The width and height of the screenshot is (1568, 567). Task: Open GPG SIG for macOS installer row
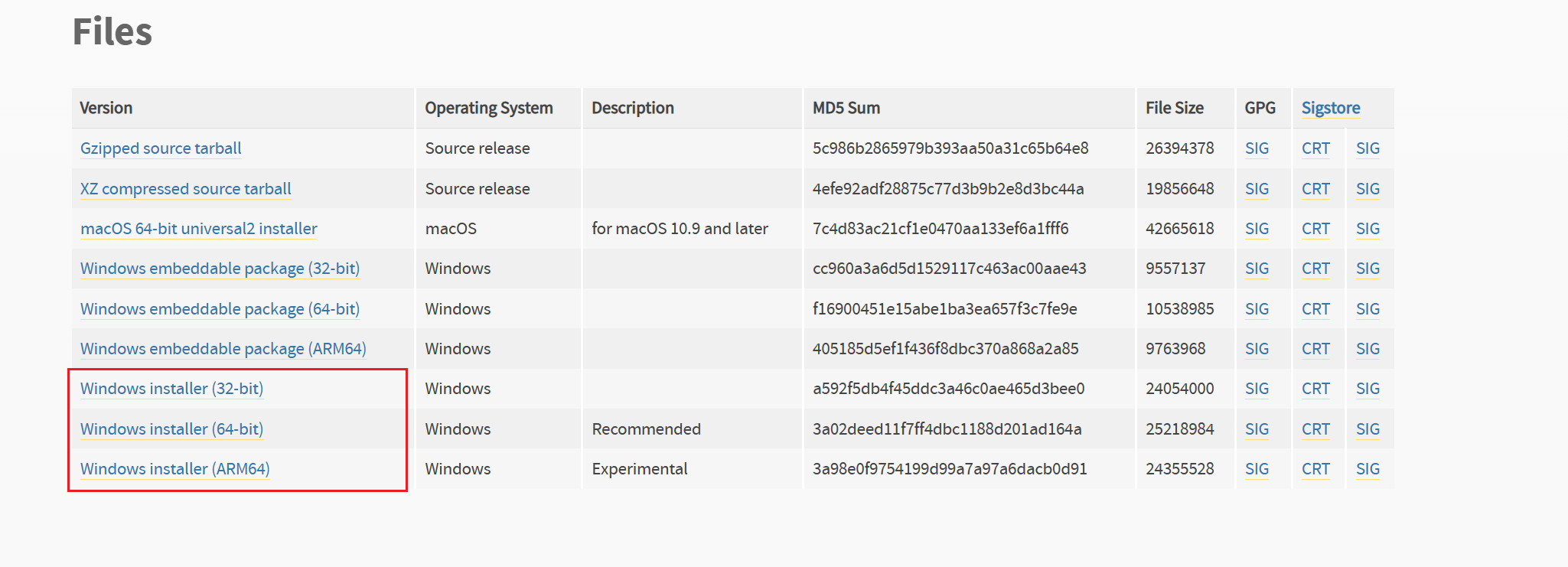coord(1257,229)
